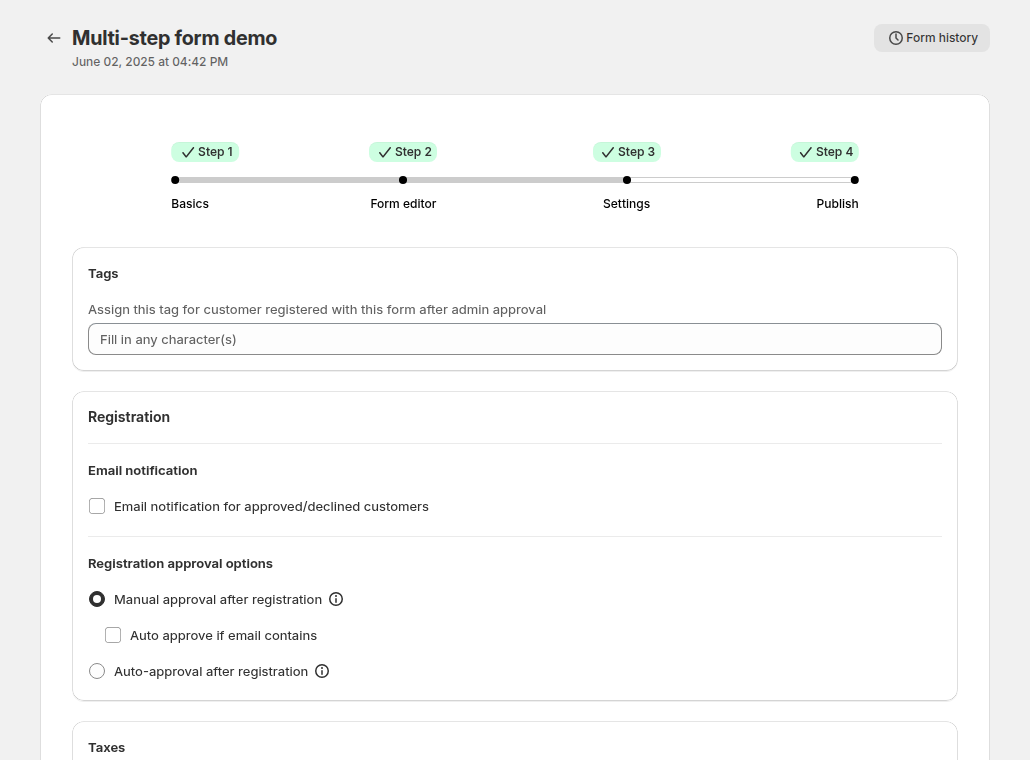Select the Form editor progress dot
Screen dimensions: 1030x760
click(403, 180)
